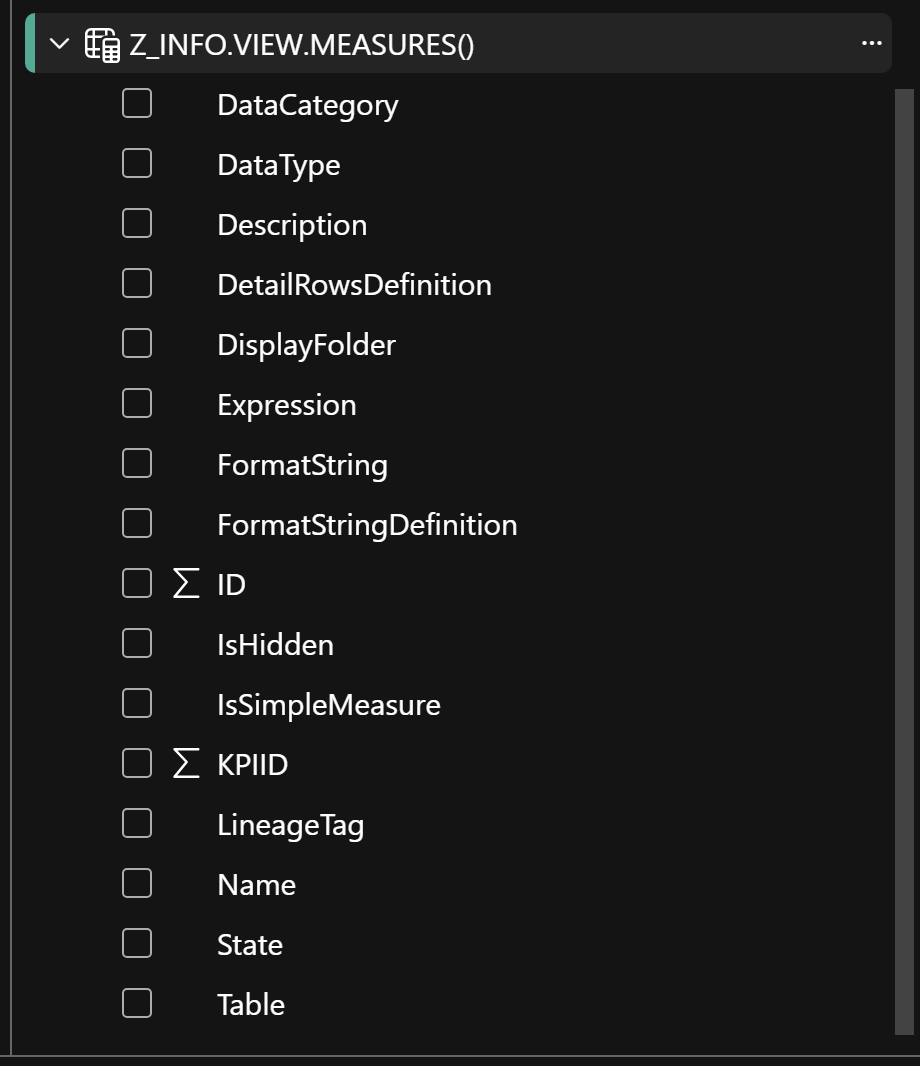Click the LineageTag field name
The image size is (920, 1066).
point(290,825)
